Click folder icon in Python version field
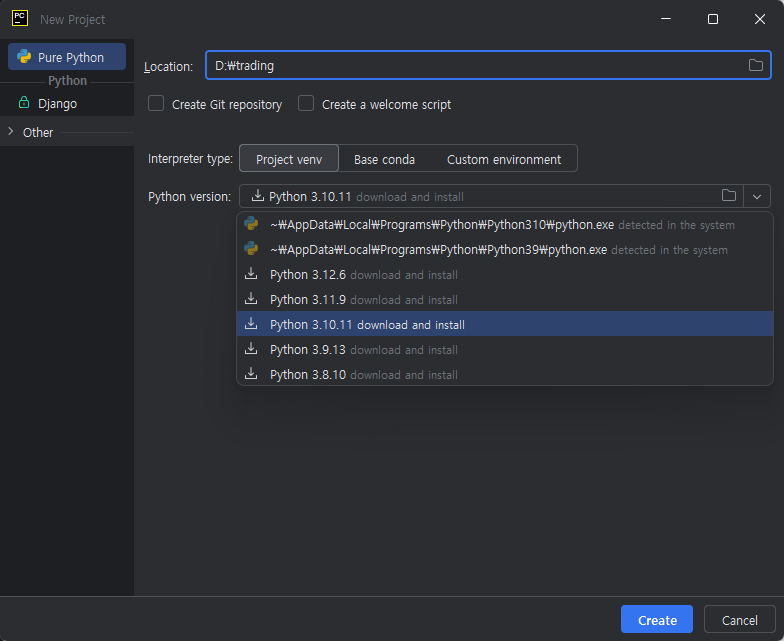 click(x=729, y=196)
